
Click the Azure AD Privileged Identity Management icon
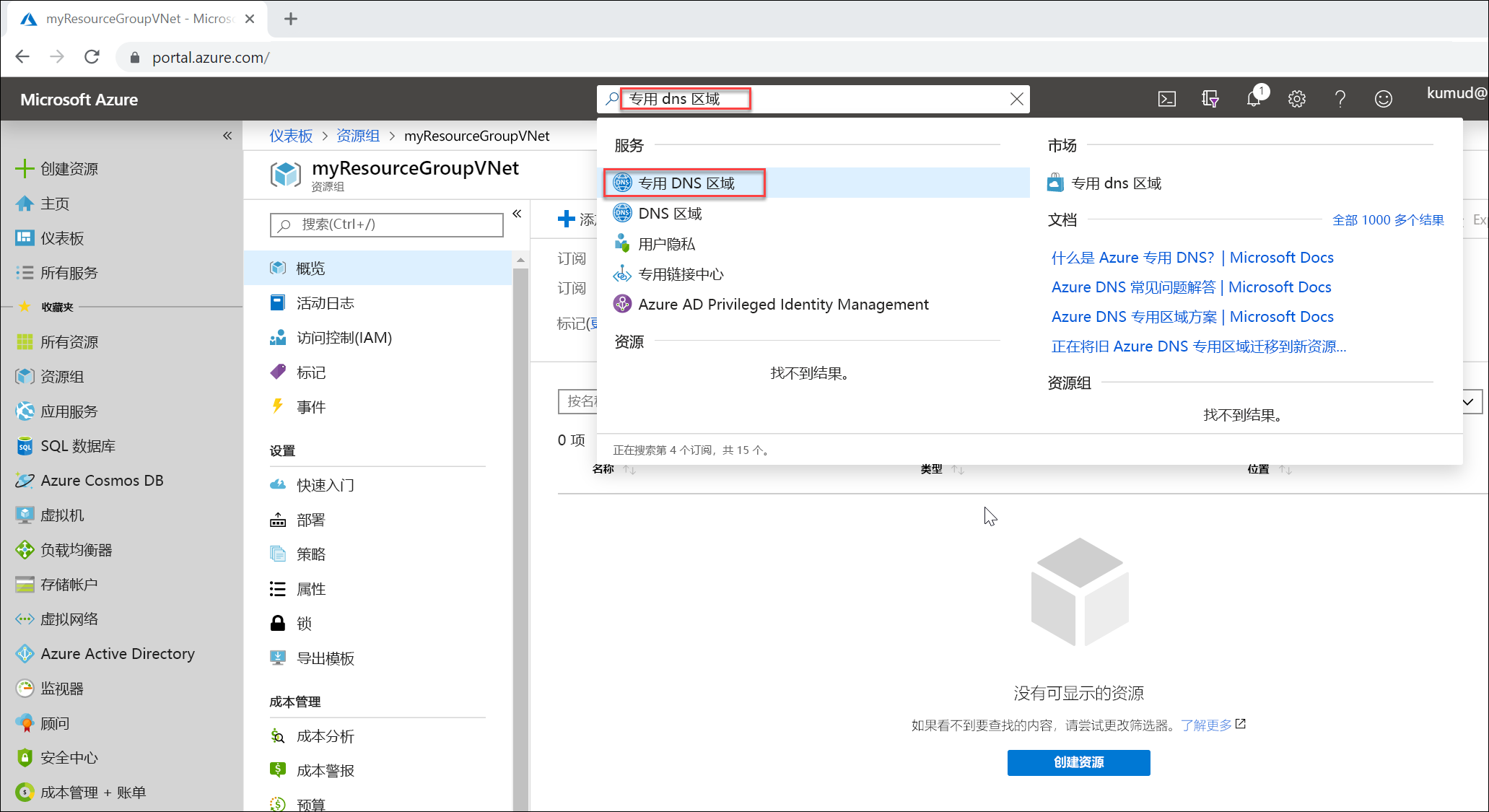pos(620,303)
